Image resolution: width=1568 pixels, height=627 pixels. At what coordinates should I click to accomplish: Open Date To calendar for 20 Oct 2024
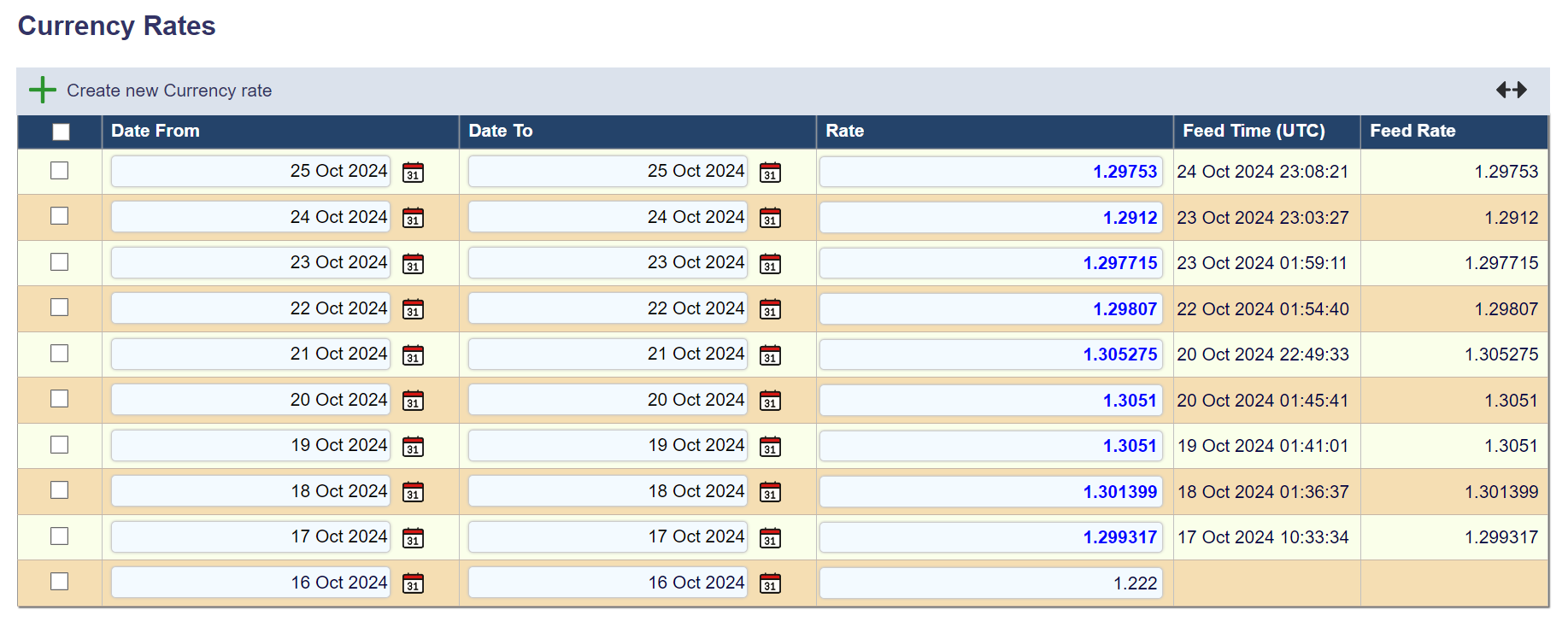click(x=770, y=401)
